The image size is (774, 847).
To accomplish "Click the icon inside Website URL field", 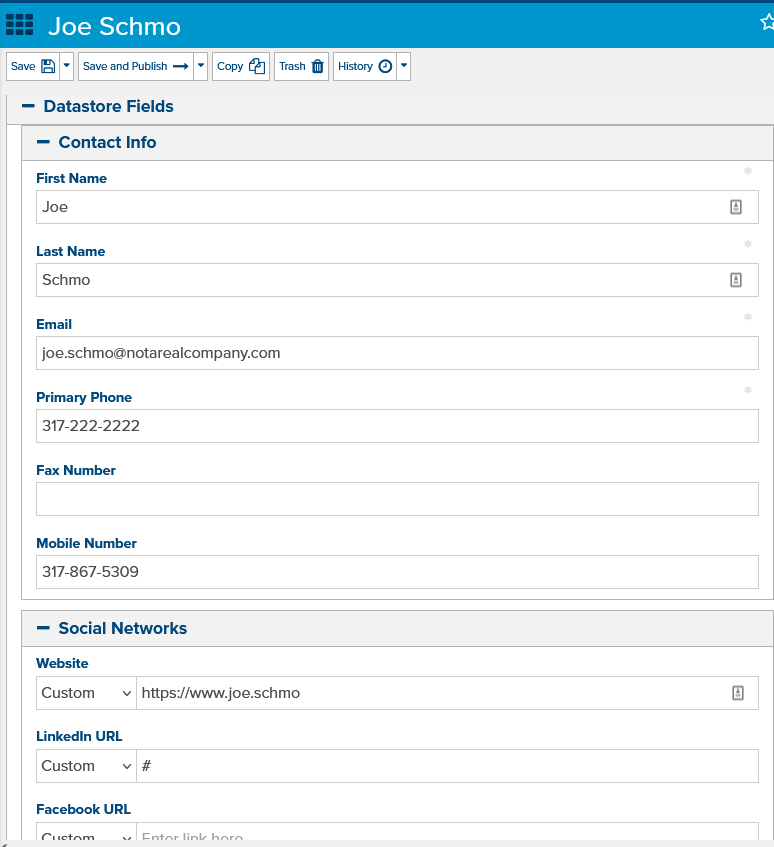I will (x=738, y=693).
